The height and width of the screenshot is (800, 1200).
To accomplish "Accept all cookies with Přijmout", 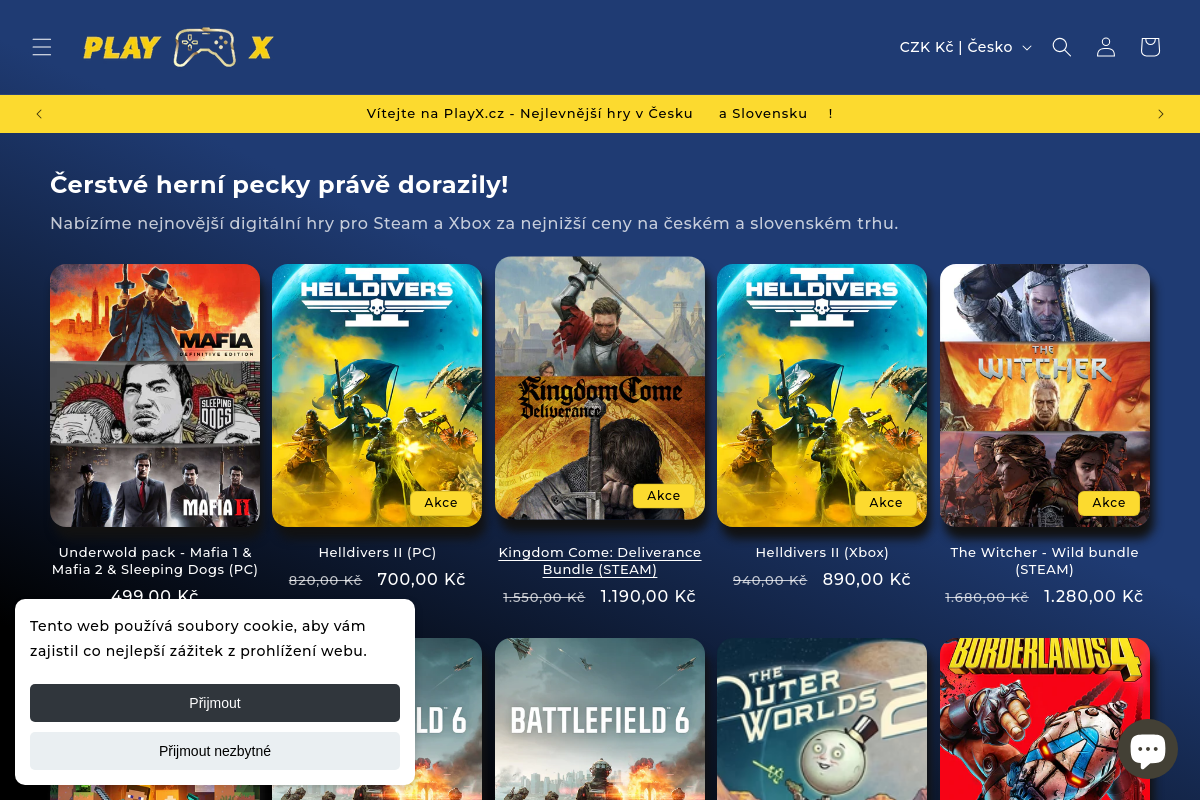I will (215, 703).
